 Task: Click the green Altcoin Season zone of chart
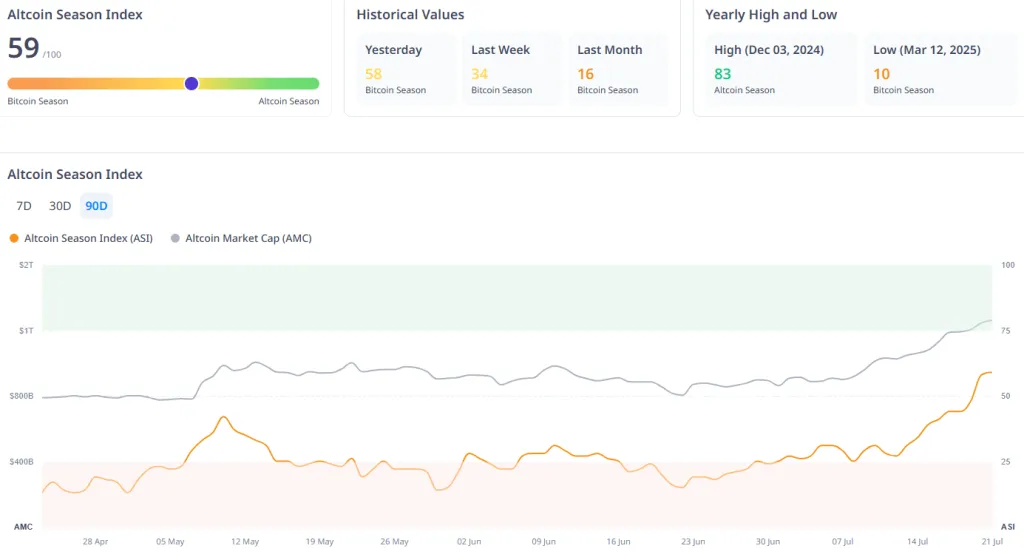pos(517,298)
